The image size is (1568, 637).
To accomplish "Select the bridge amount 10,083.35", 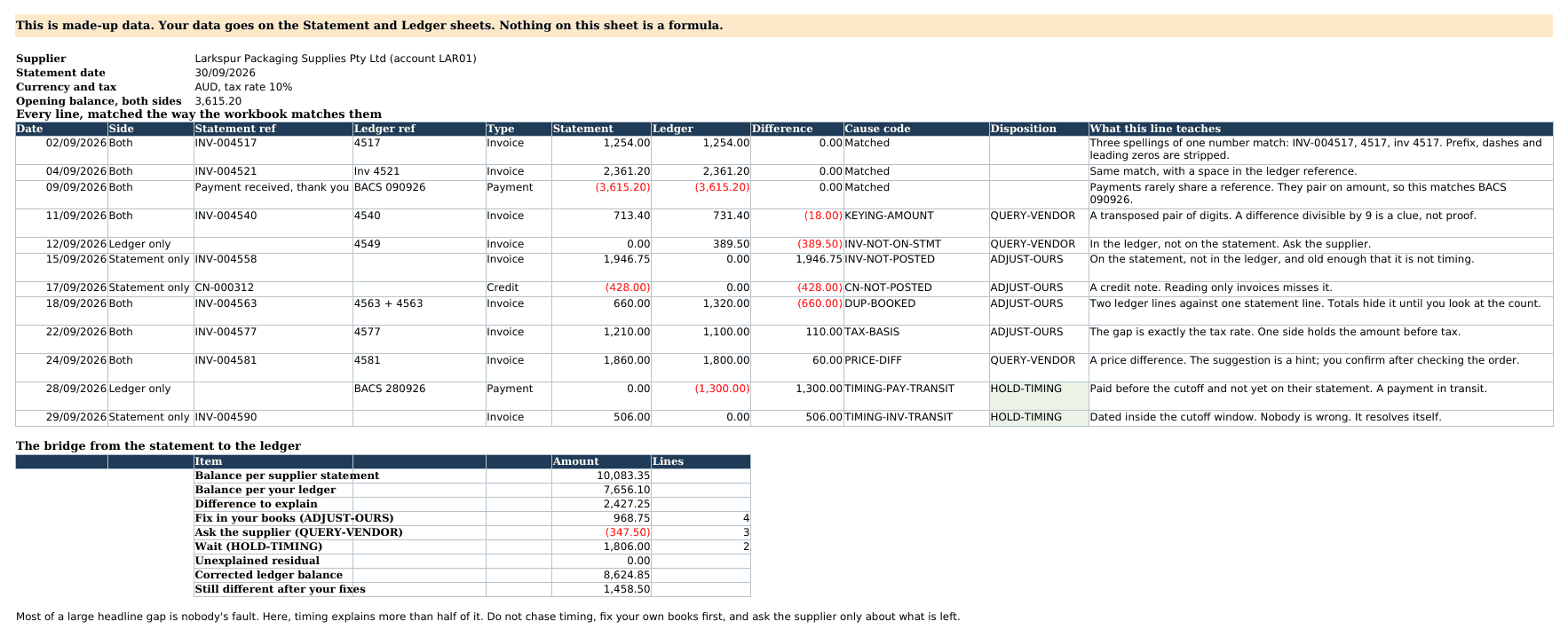I will pyautogui.click(x=601, y=476).
